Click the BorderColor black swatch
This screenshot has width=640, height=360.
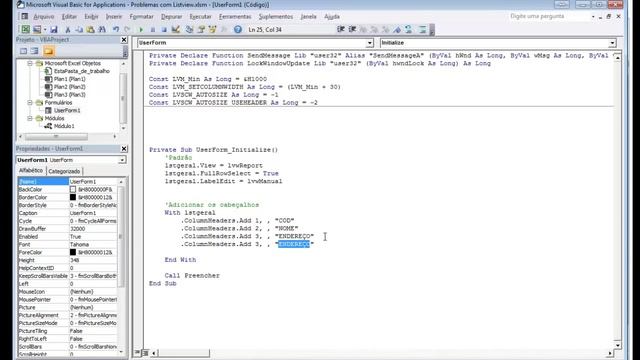click(x=73, y=197)
